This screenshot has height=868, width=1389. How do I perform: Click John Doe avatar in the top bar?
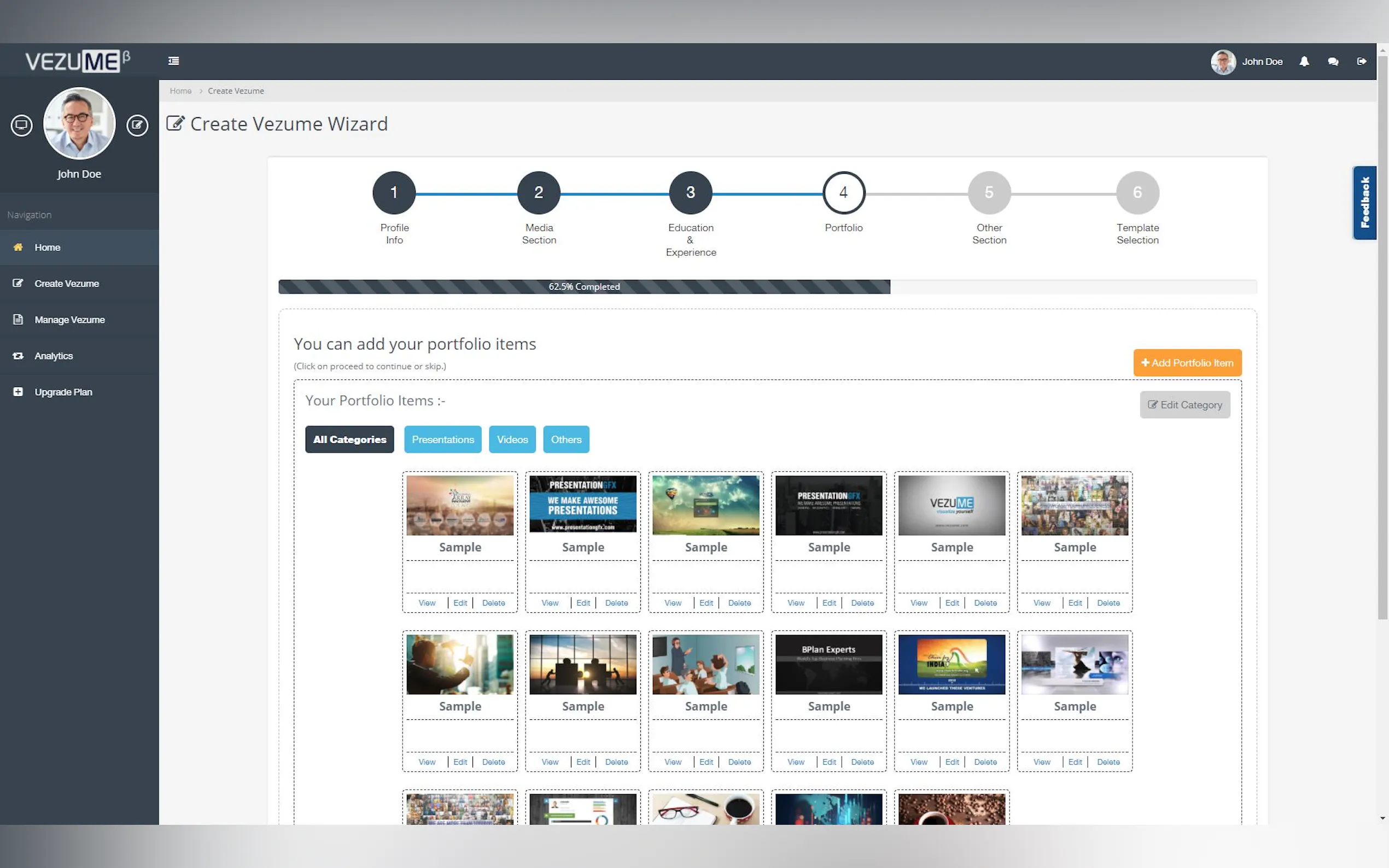(1223, 61)
